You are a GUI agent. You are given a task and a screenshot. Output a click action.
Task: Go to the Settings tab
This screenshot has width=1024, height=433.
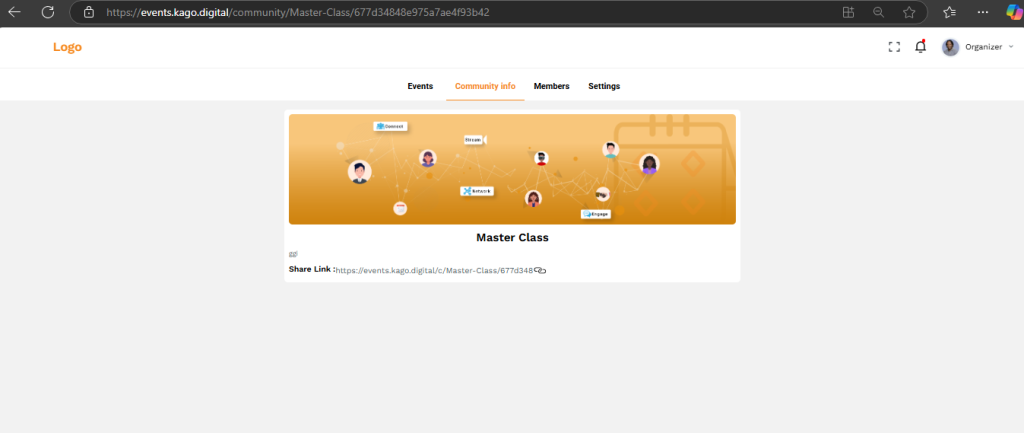click(x=604, y=86)
